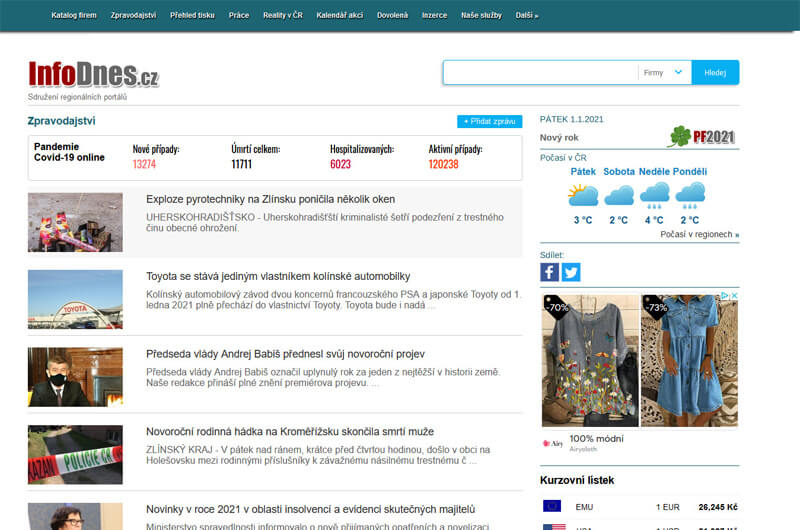This screenshot has height=530, width=800.
Task: Click the Nový rok holiday label
Action: point(559,137)
